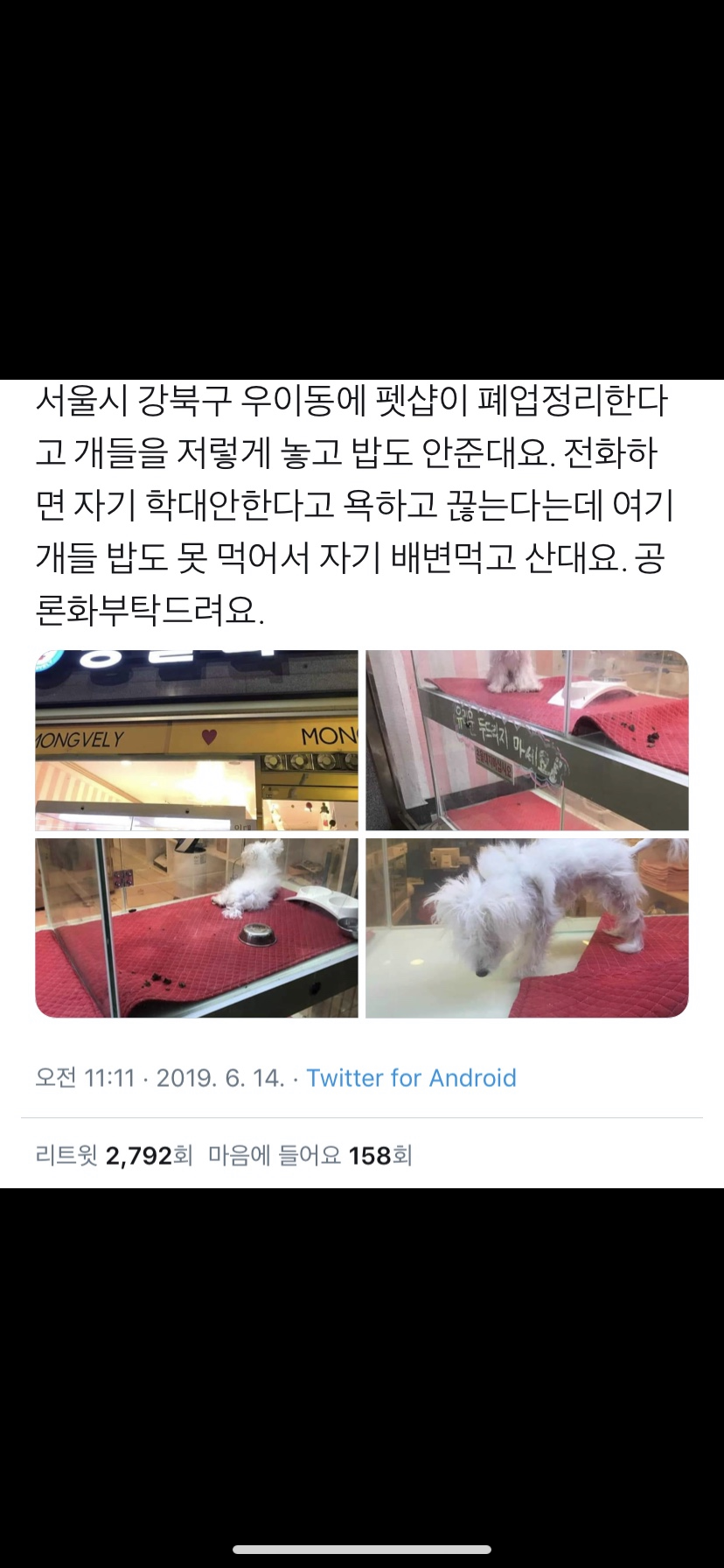Tap the tweet's first line about 강북구 우이동

[352, 401]
